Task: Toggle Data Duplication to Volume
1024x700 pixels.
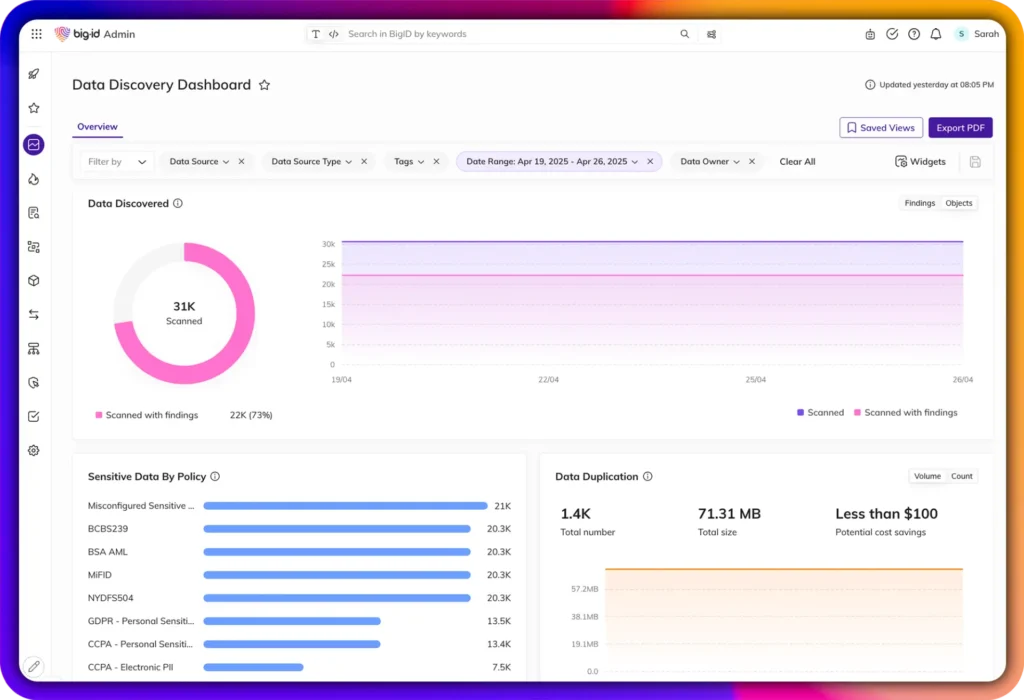Action: click(927, 476)
